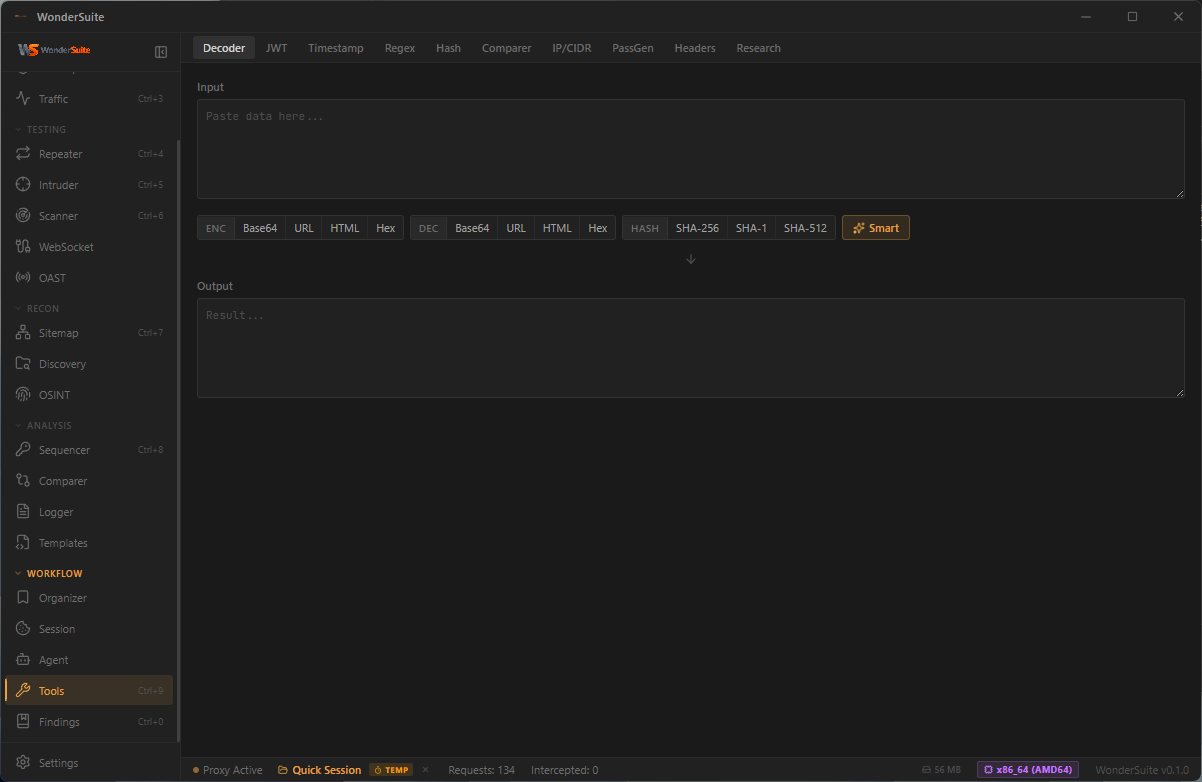Select the Tools wrench icon
Image resolution: width=1202 pixels, height=782 pixels.
point(23,691)
